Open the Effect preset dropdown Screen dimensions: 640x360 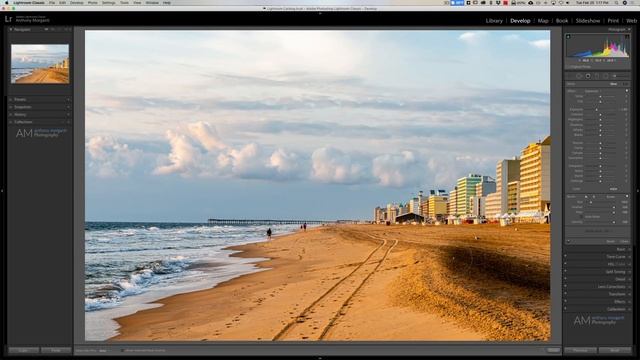point(593,91)
